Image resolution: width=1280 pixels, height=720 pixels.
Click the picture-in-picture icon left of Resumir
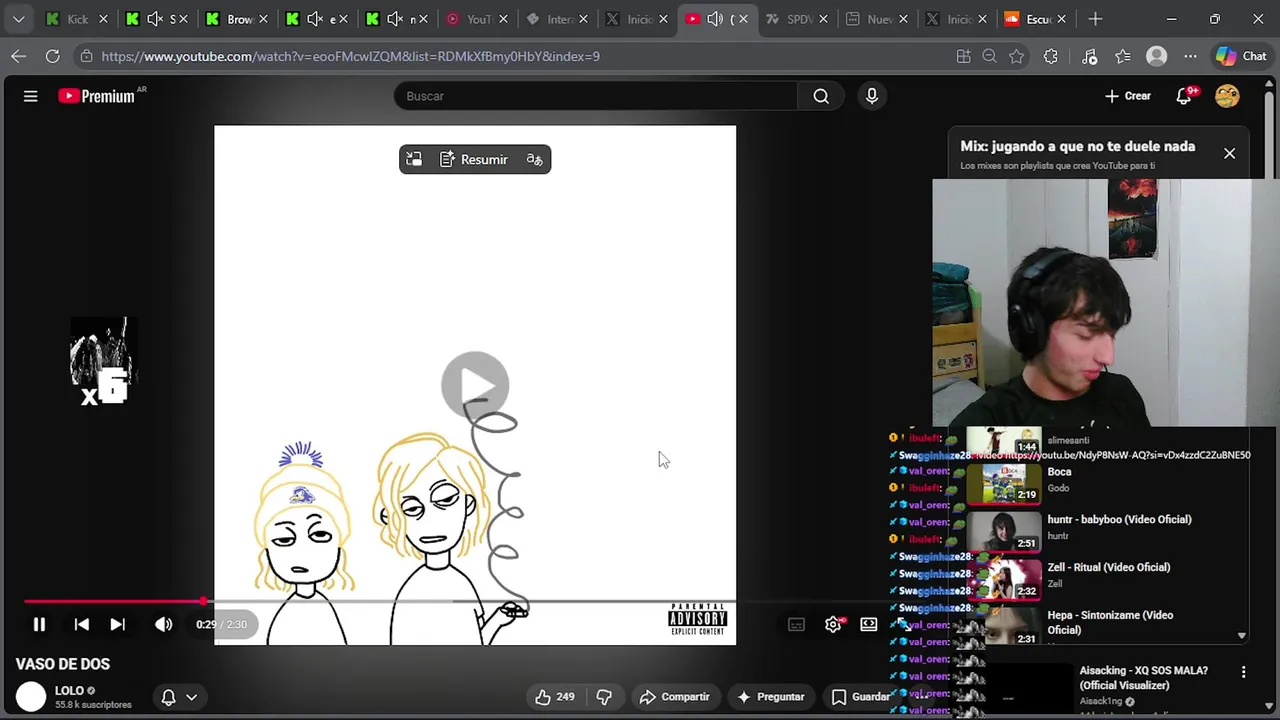click(x=414, y=159)
